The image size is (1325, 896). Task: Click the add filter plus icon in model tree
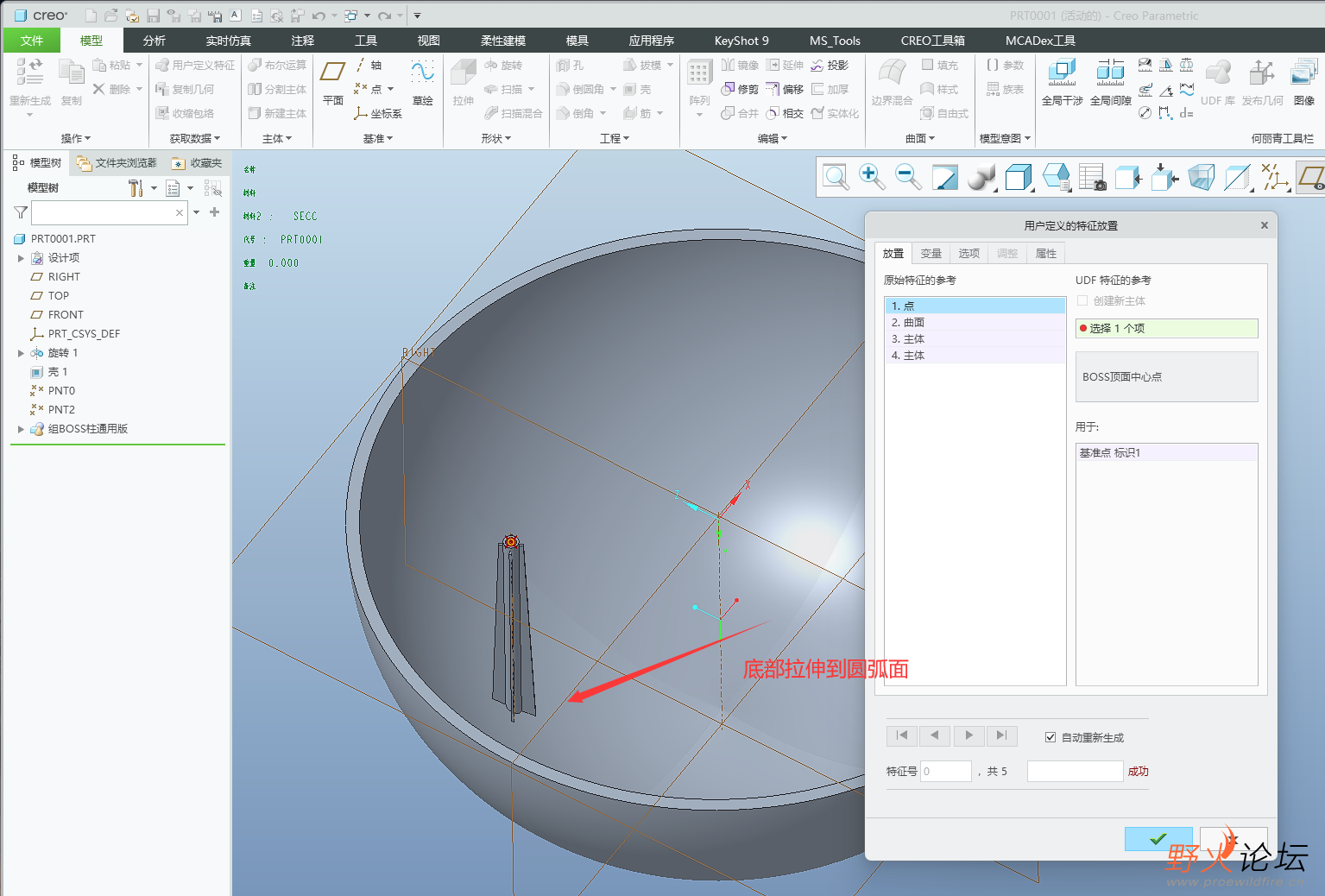coord(214,212)
